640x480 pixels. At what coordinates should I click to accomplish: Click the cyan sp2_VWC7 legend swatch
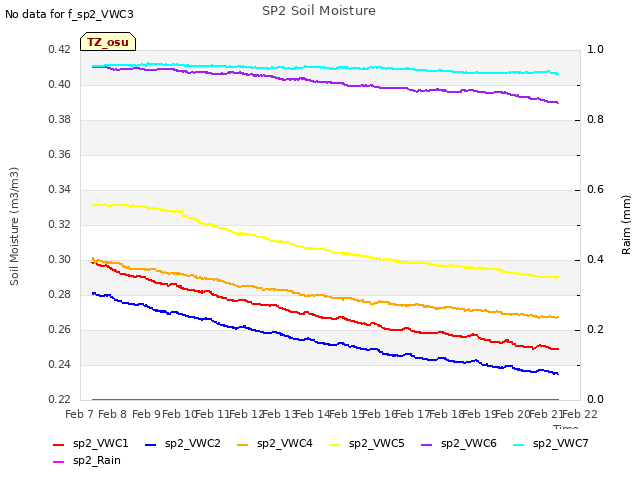[x=519, y=445]
